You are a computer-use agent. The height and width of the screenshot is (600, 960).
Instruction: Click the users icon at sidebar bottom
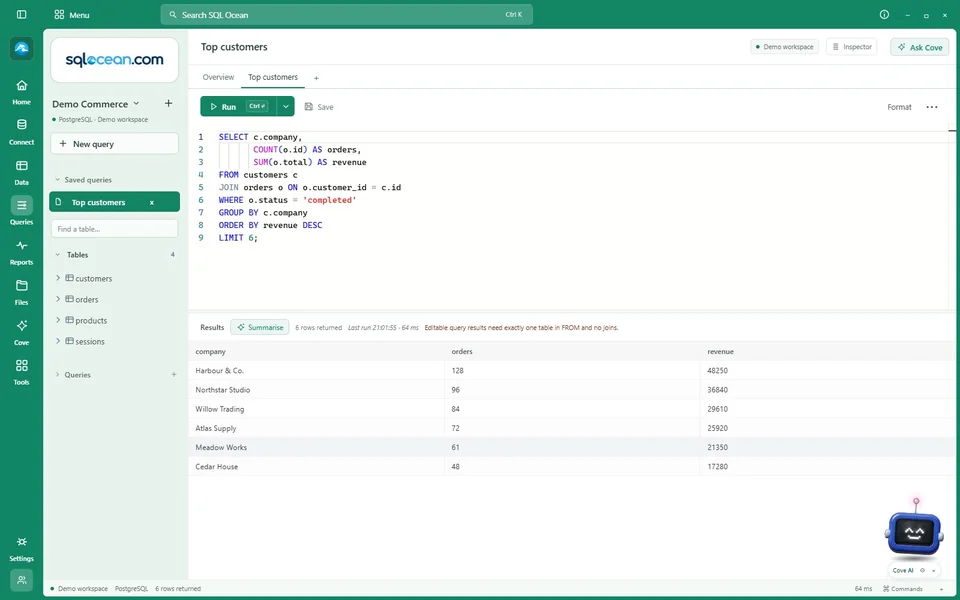(x=21, y=580)
